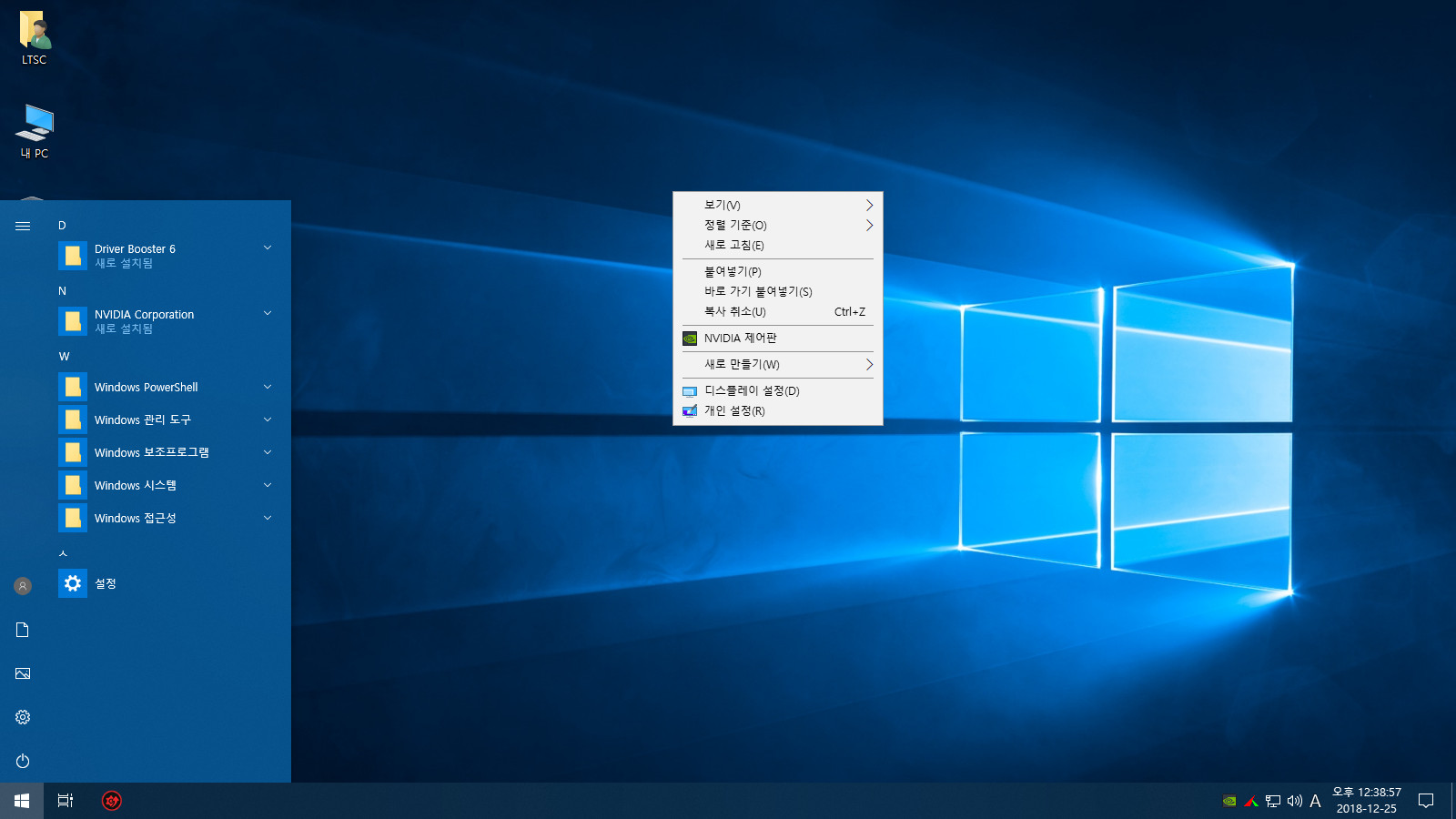The width and height of the screenshot is (1456, 819).
Task: Click the Driver Booster 6 folder icon
Action: click(73, 256)
